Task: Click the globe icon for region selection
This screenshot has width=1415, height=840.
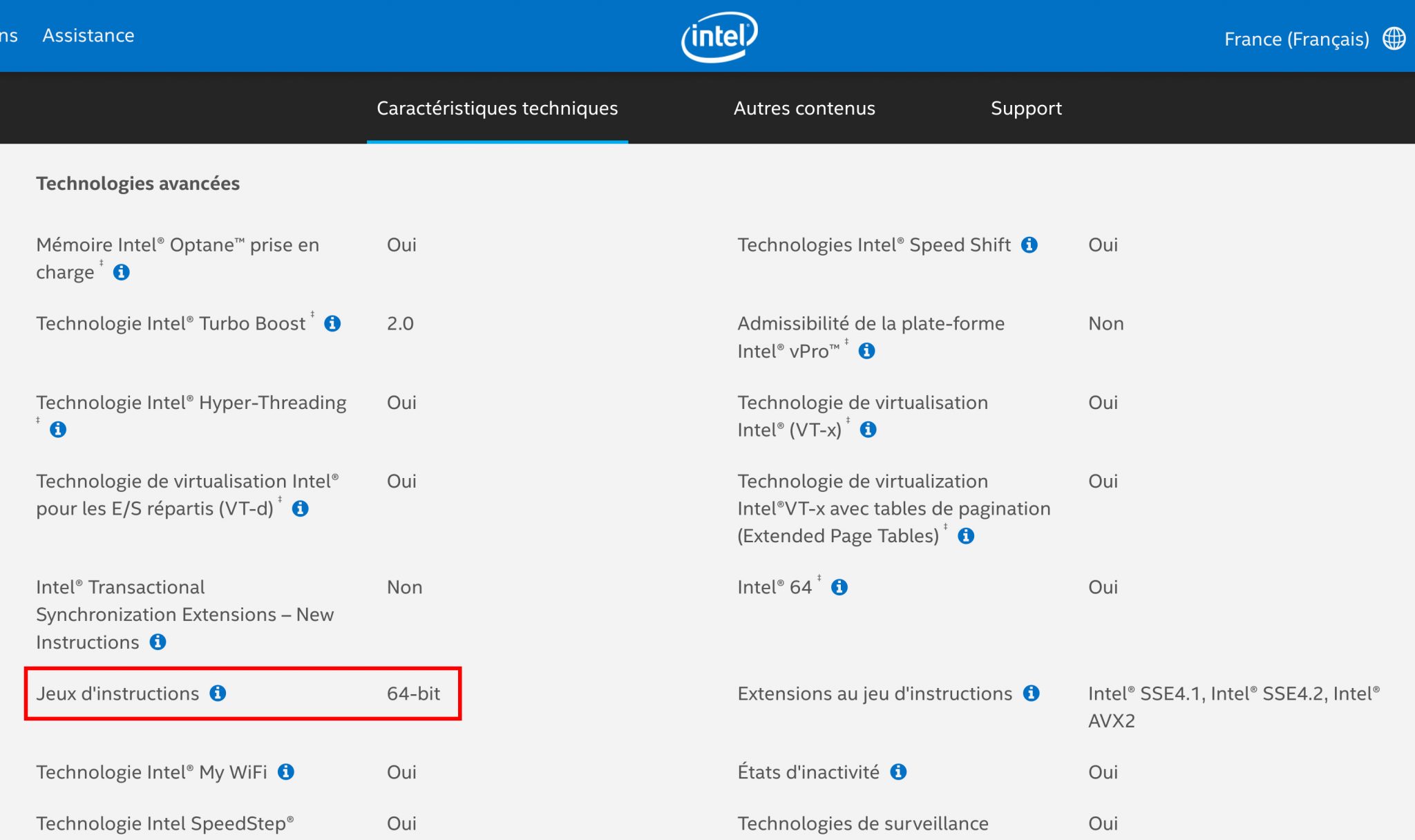Action: coord(1396,39)
